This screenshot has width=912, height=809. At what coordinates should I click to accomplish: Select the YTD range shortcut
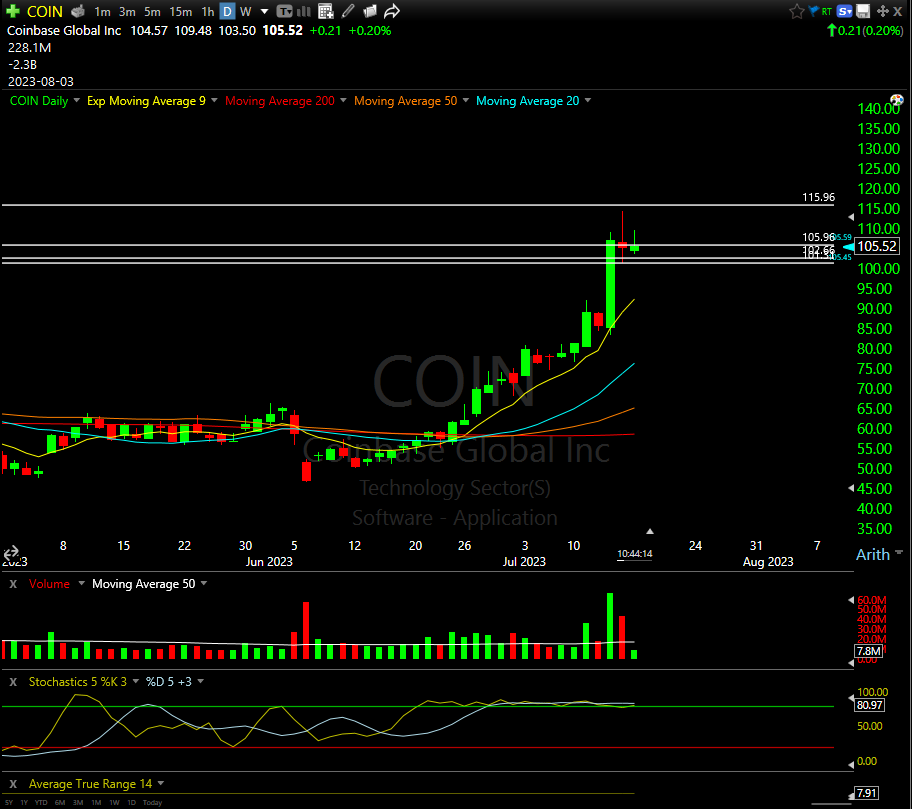[x=41, y=803]
